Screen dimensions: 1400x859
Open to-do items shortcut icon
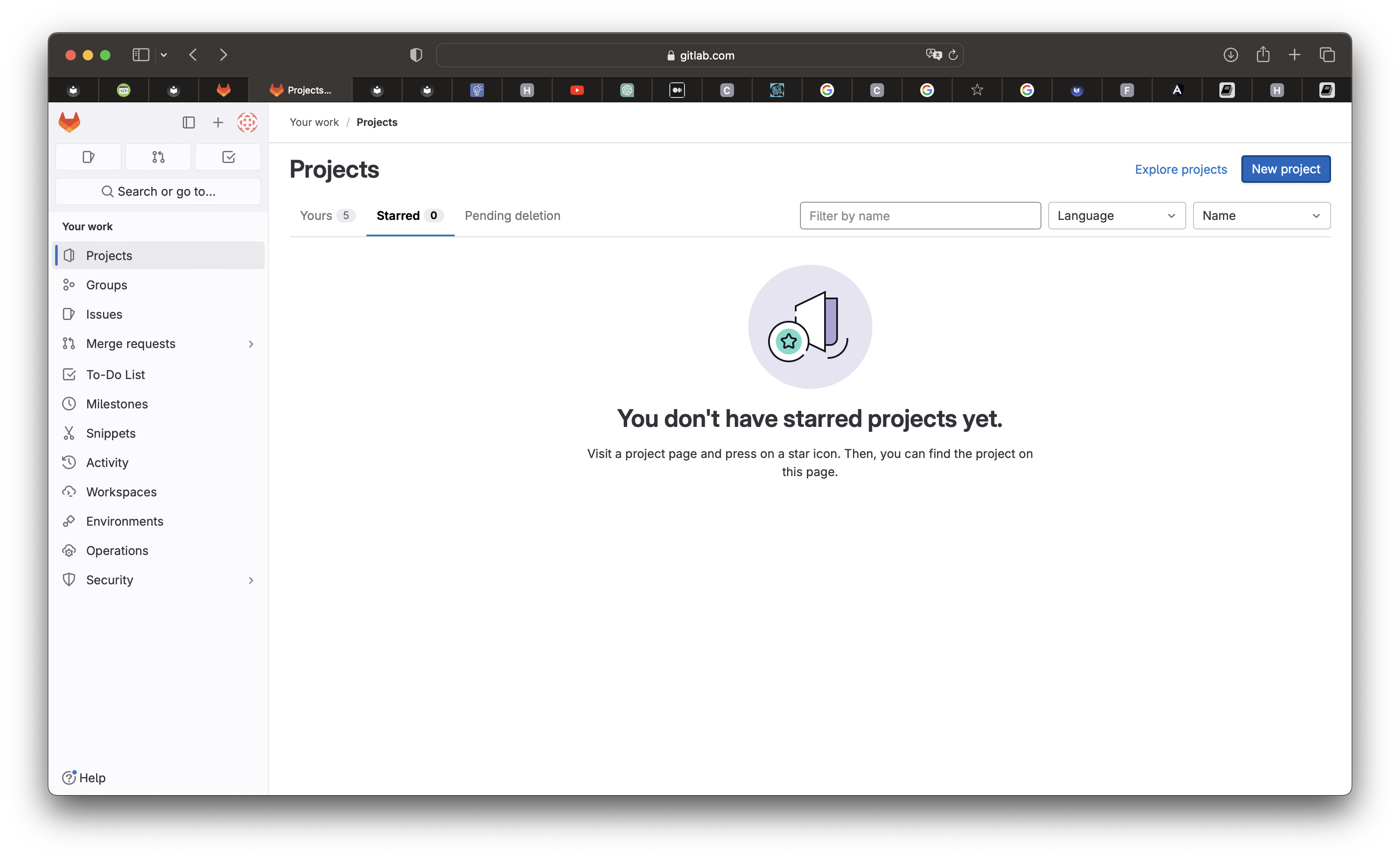(228, 157)
